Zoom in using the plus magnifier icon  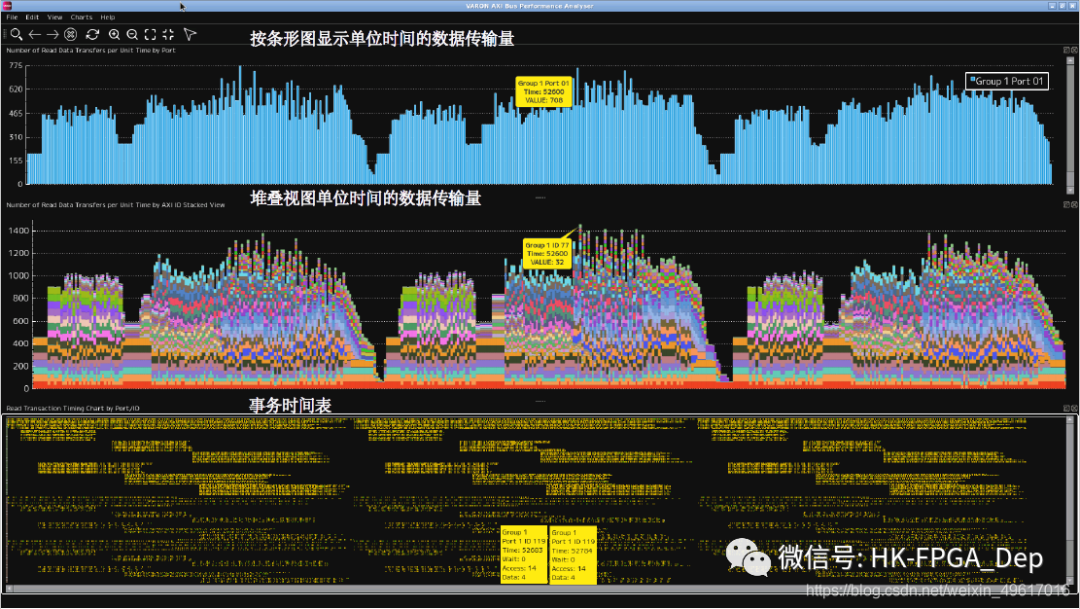(114, 34)
